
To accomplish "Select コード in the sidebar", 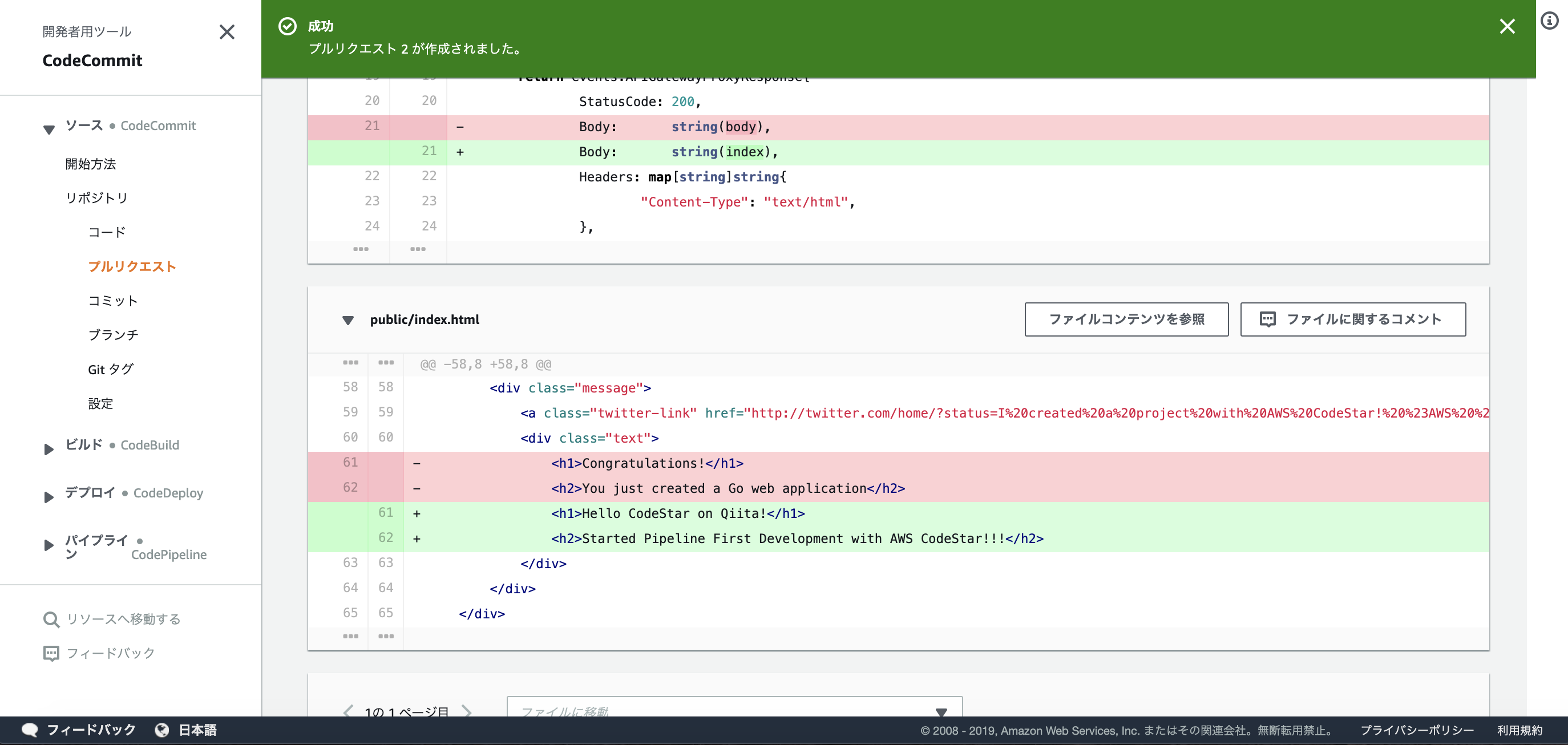I will 107,232.
